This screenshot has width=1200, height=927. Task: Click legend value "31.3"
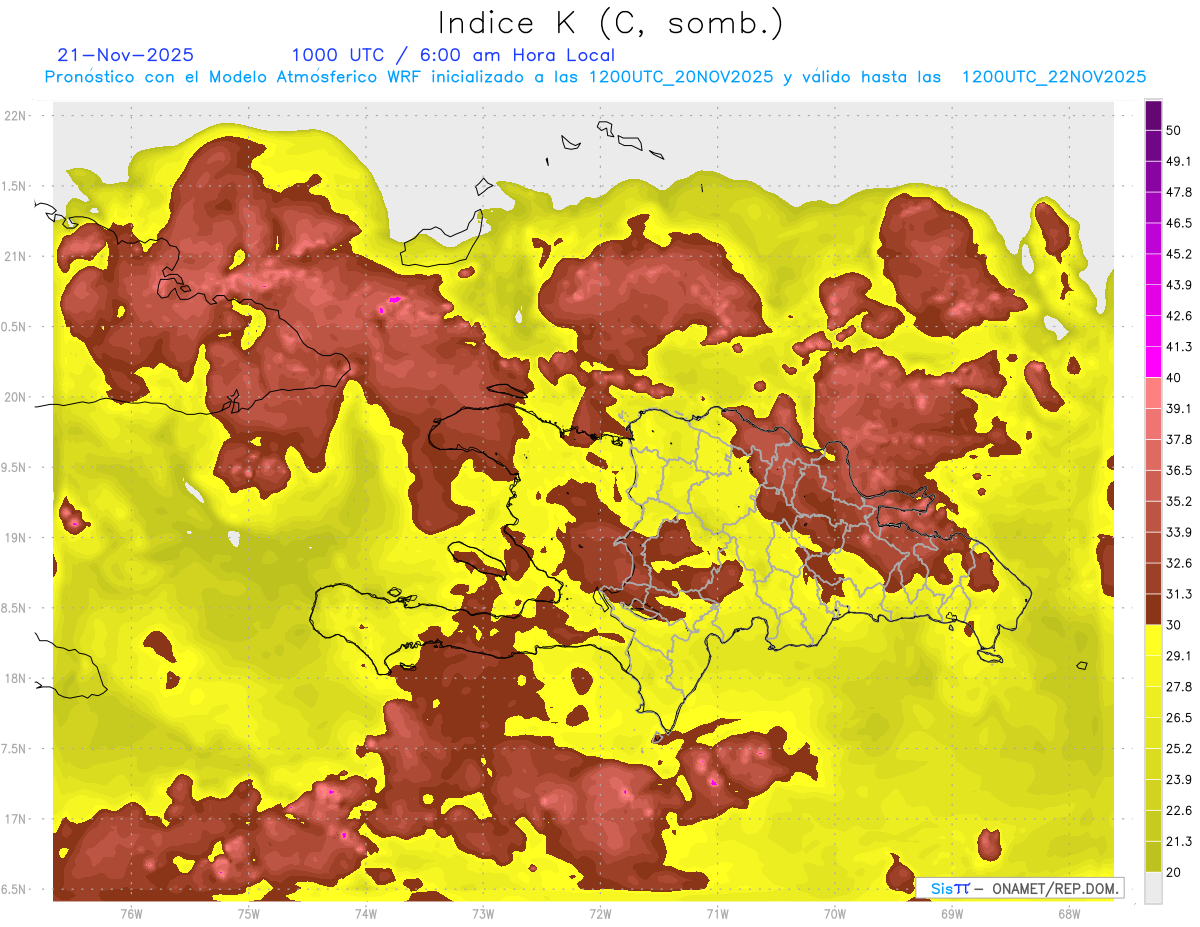pyautogui.click(x=1179, y=594)
